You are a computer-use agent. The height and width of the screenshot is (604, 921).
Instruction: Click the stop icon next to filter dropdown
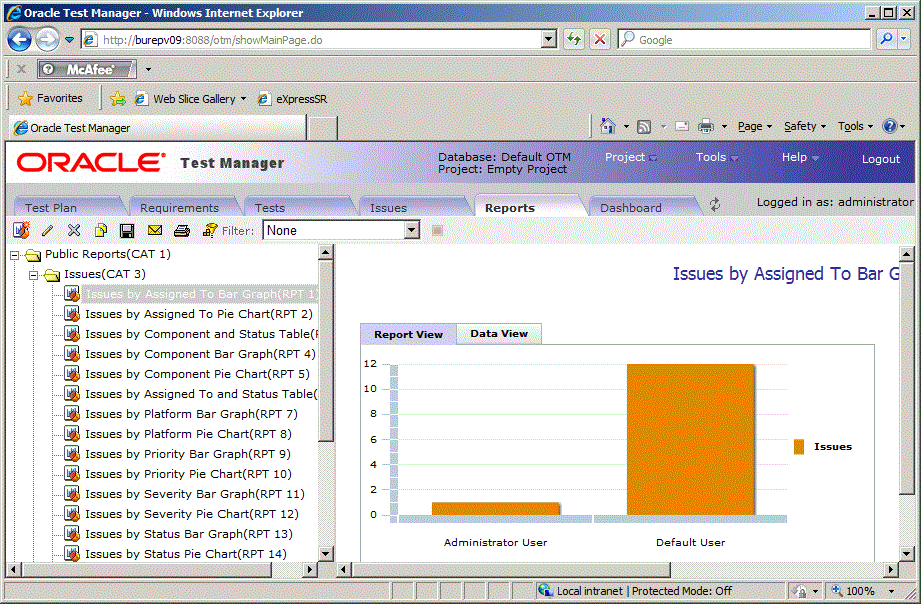tap(437, 230)
